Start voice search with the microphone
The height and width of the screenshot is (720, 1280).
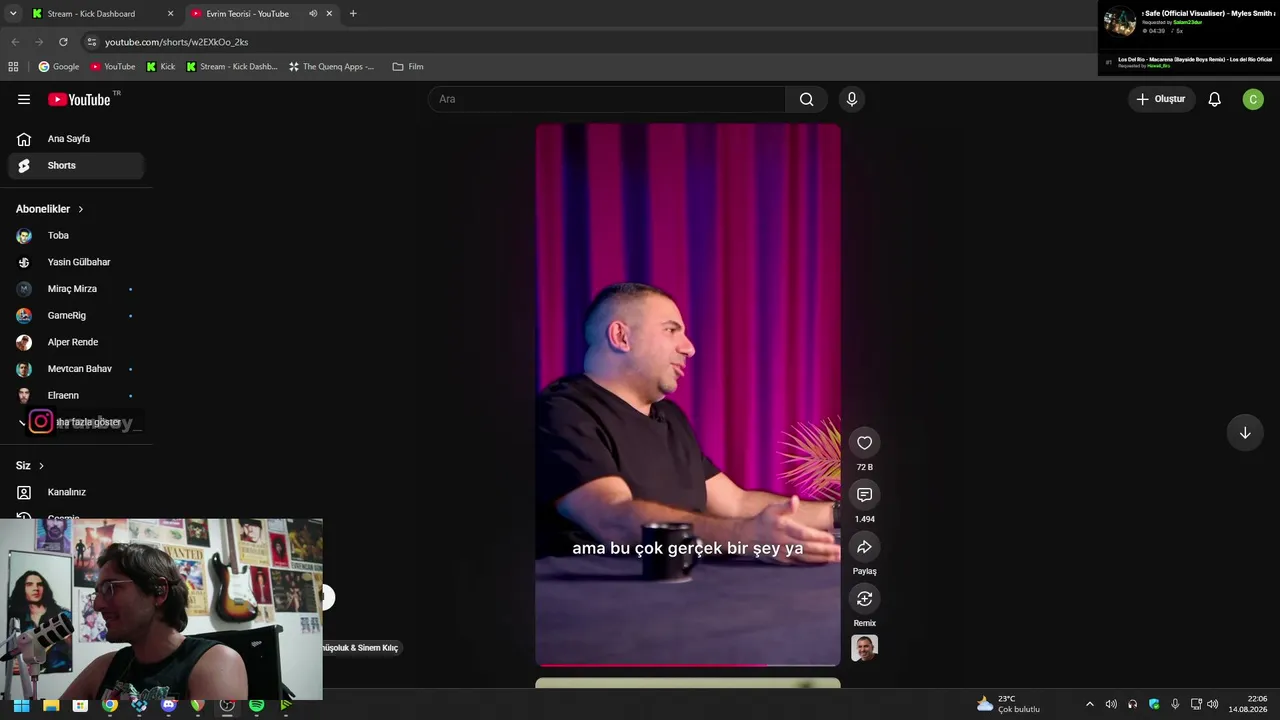(x=852, y=99)
